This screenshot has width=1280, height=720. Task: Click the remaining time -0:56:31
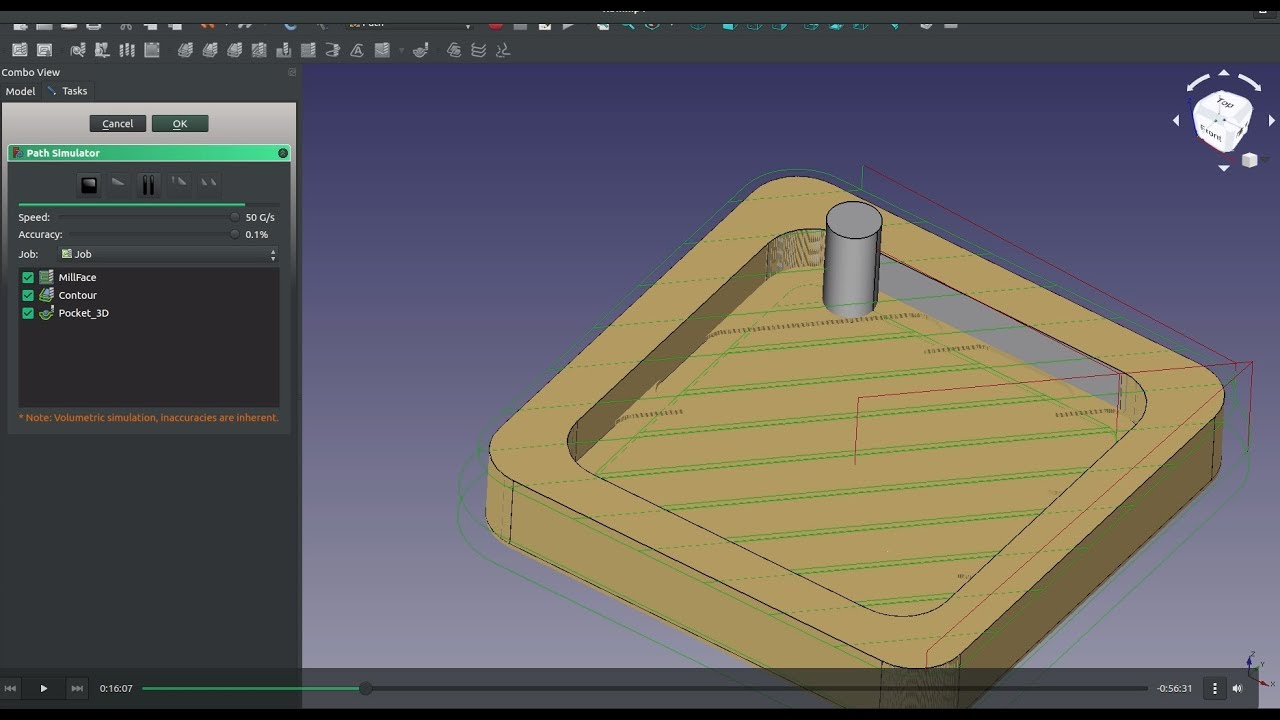click(1174, 688)
